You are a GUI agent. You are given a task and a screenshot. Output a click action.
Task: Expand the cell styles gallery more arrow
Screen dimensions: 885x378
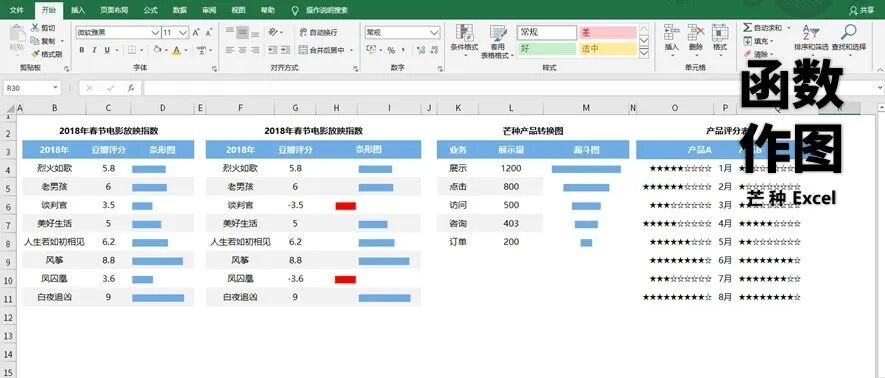(644, 54)
